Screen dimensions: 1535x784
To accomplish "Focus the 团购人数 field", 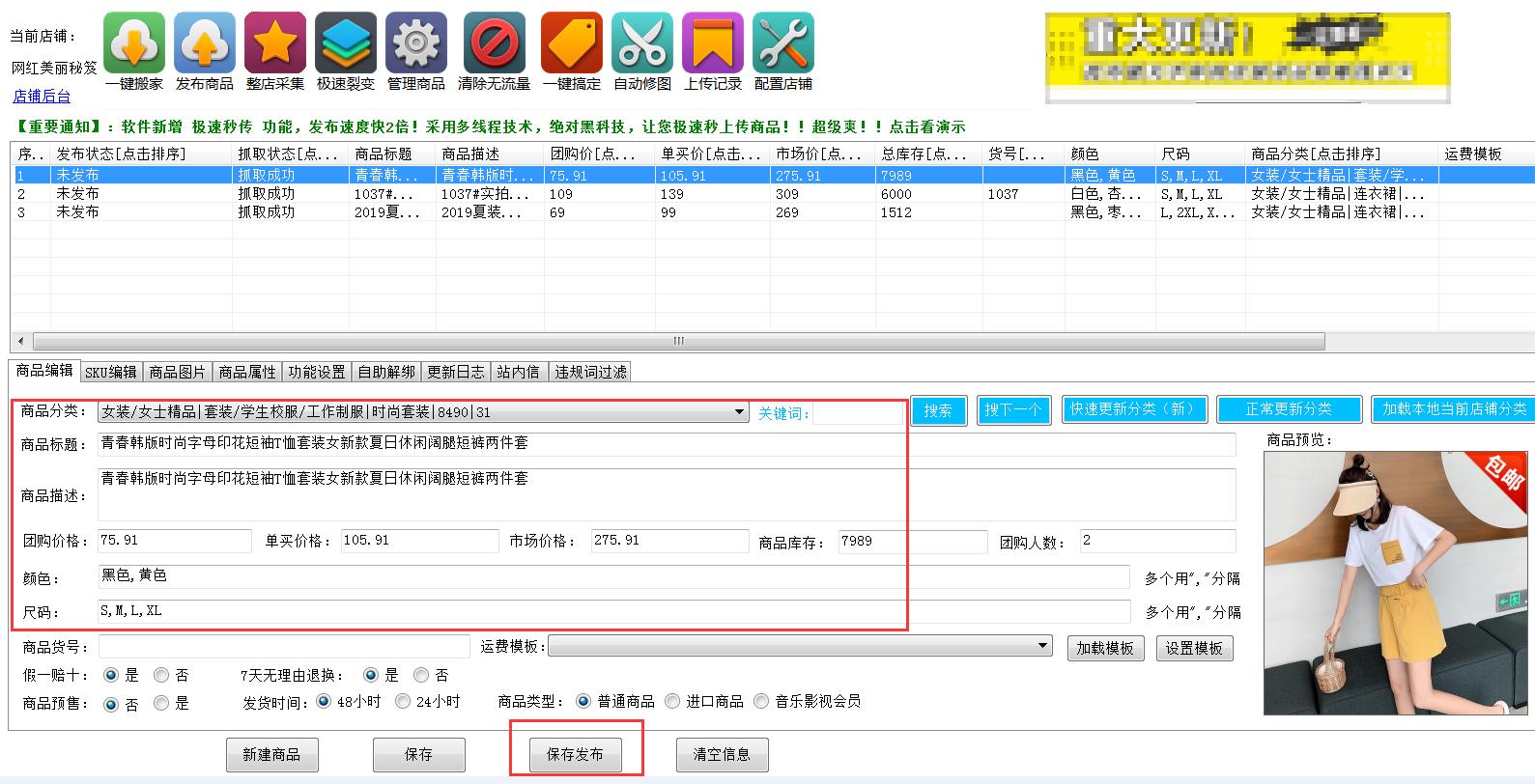I will (1157, 541).
